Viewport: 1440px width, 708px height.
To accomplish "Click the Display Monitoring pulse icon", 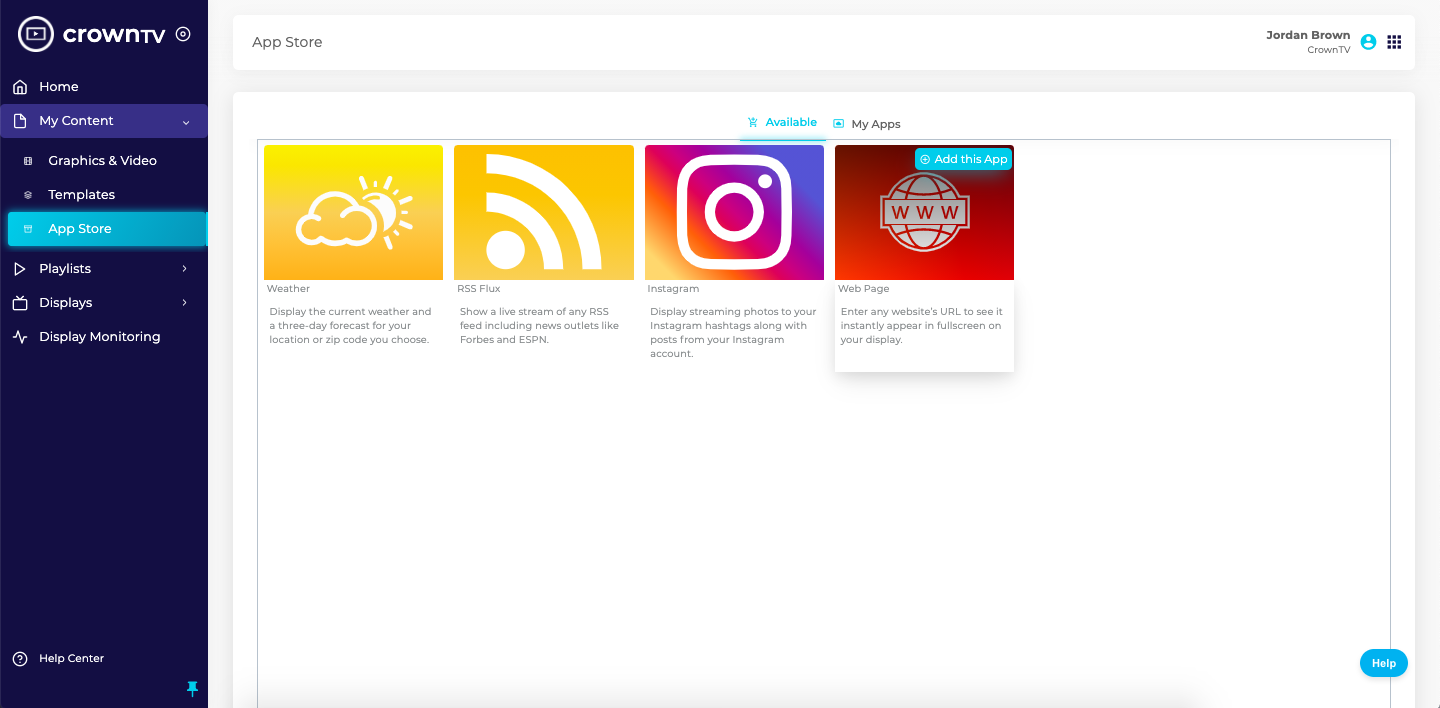I will [x=20, y=337].
